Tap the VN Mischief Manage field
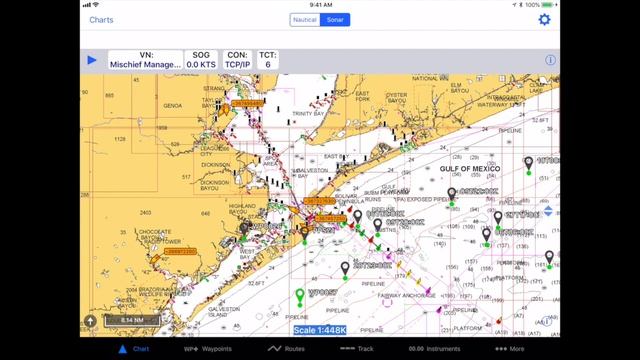 click(x=145, y=60)
